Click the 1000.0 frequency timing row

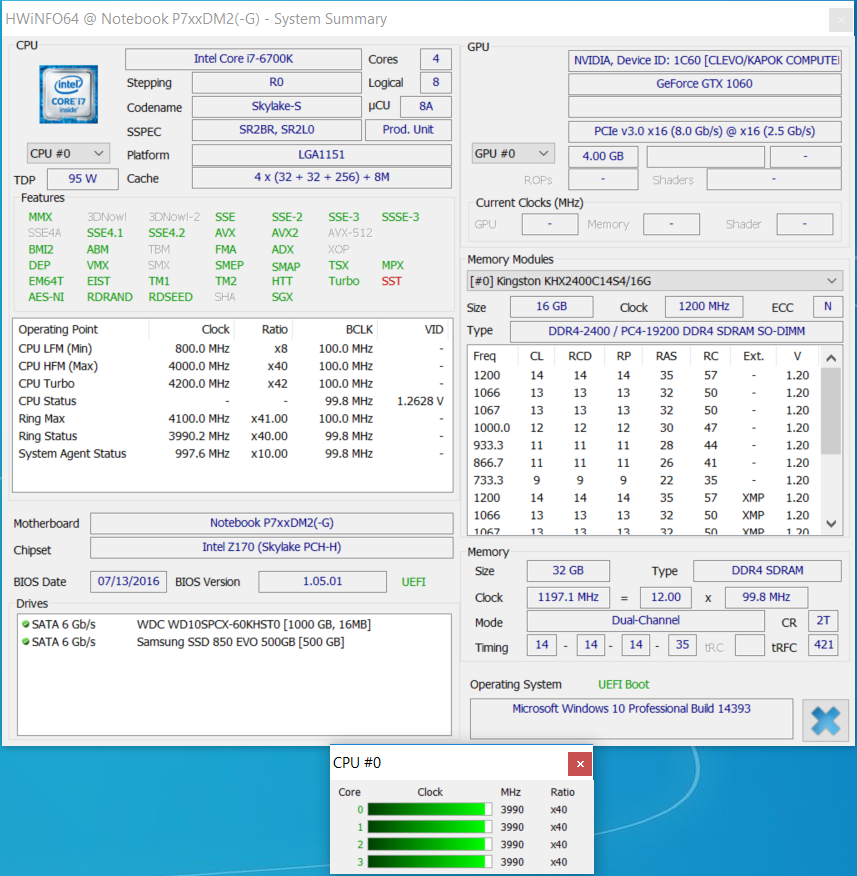coord(644,428)
